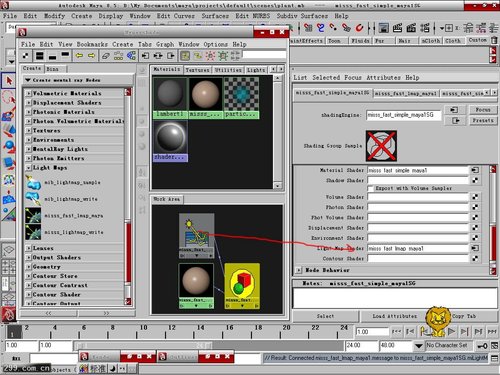Click map icon beside Photon Shader field
This screenshot has height=375, width=500.
coord(475,207)
